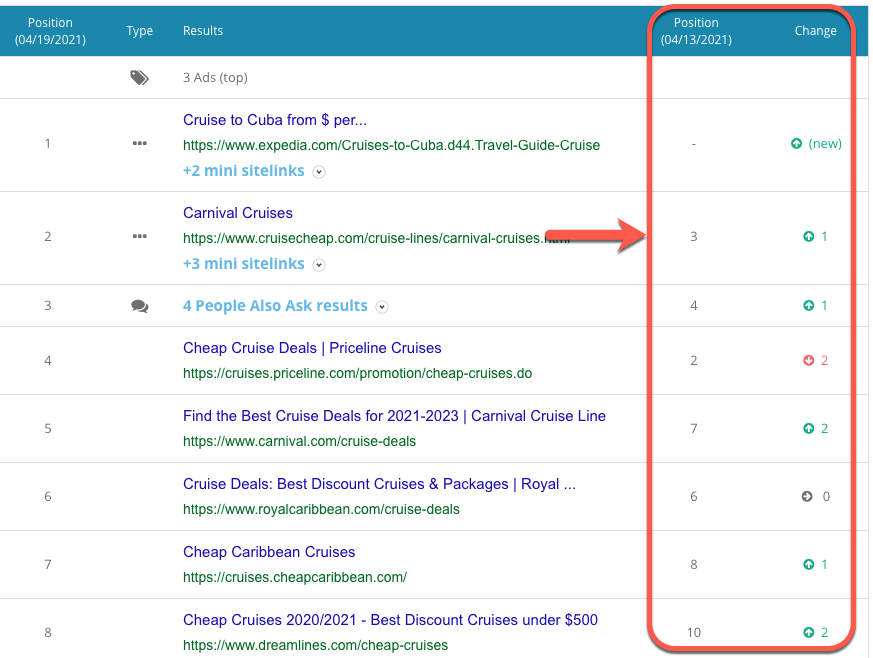
Task: Open the royalcaribbean.com cruise-deals URL
Action: click(x=321, y=509)
